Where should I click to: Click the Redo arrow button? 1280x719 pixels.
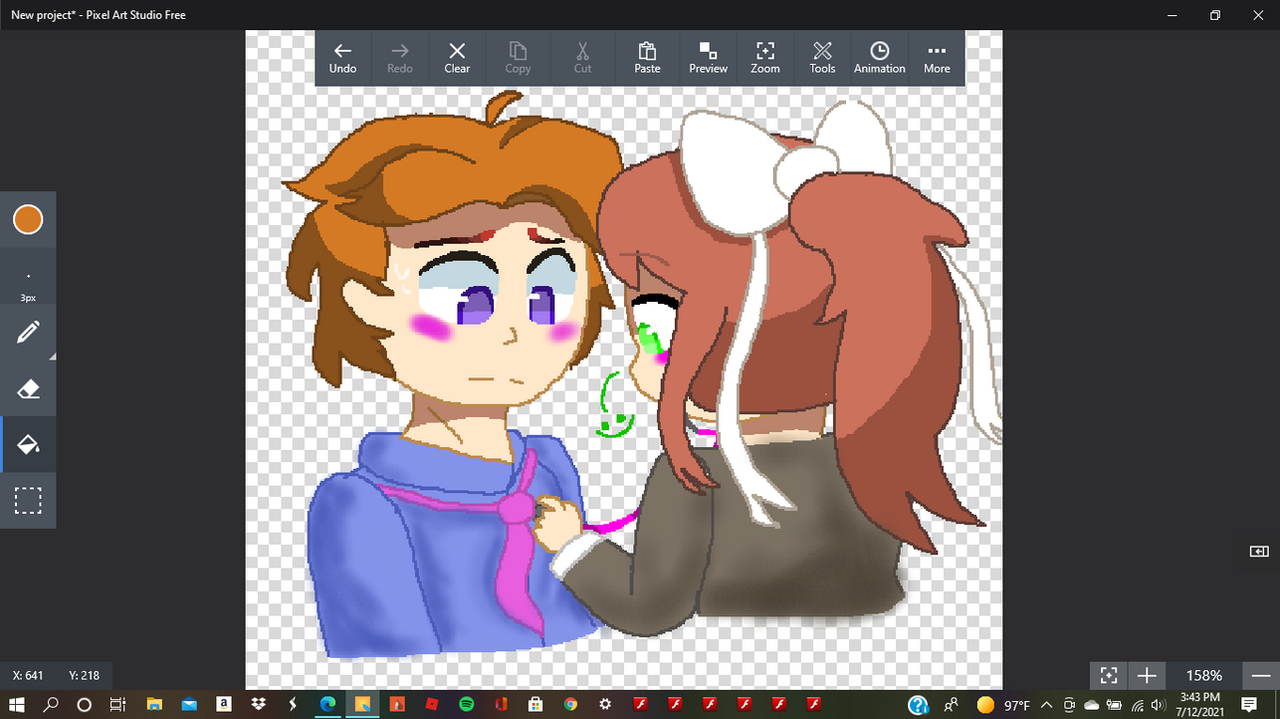click(400, 58)
